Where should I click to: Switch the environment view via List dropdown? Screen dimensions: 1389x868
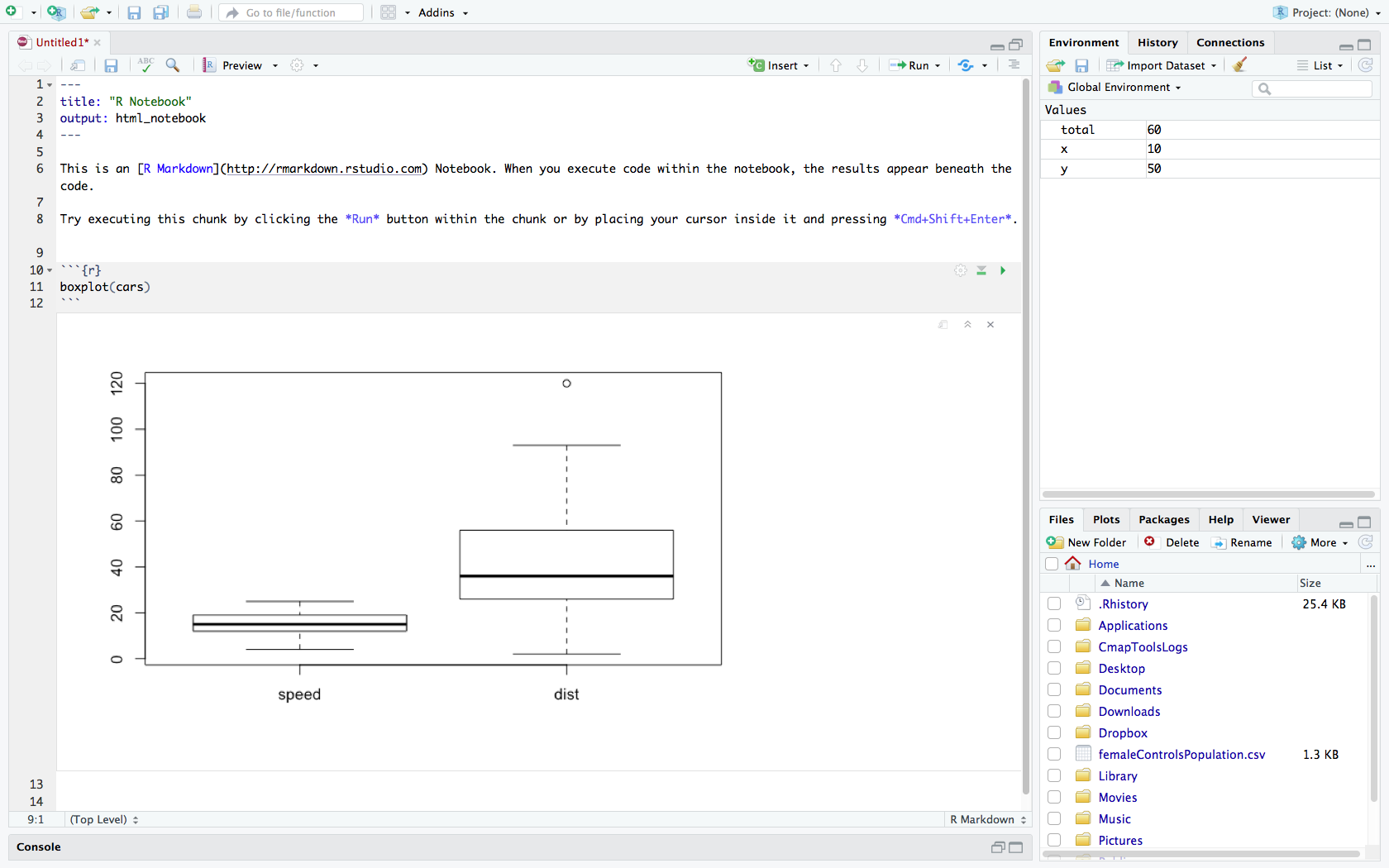[1320, 65]
